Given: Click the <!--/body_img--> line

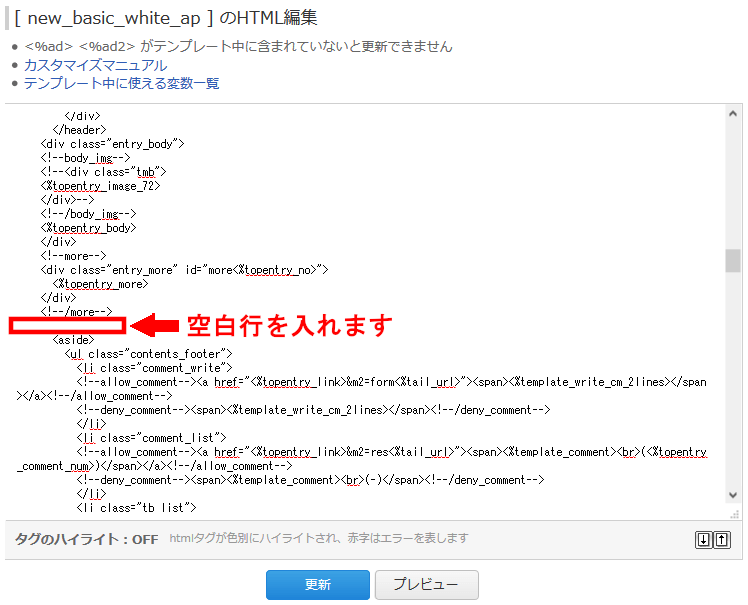Looking at the screenshot, I should (x=88, y=214).
